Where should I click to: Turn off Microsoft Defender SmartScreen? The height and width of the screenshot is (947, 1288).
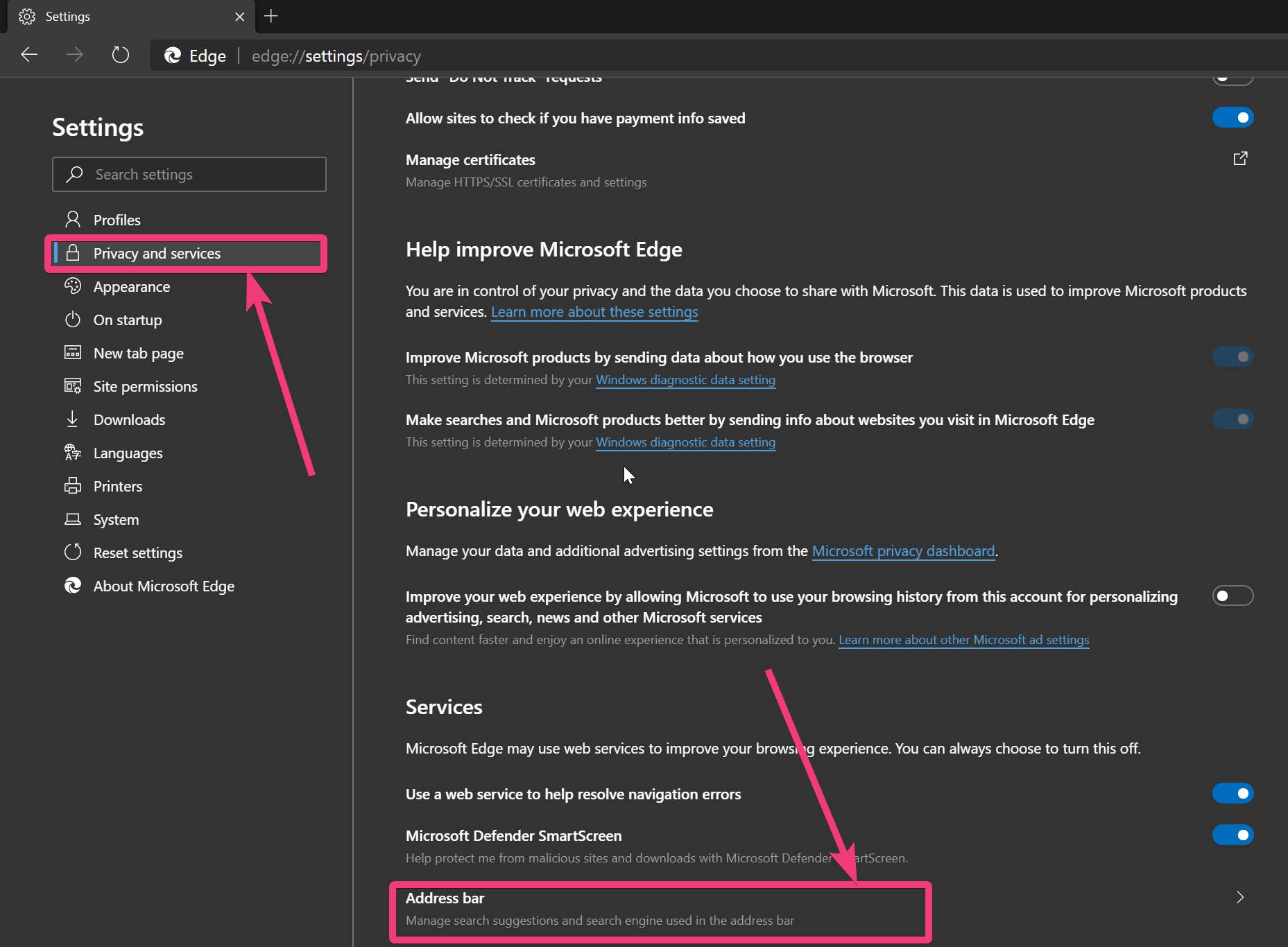1233,835
